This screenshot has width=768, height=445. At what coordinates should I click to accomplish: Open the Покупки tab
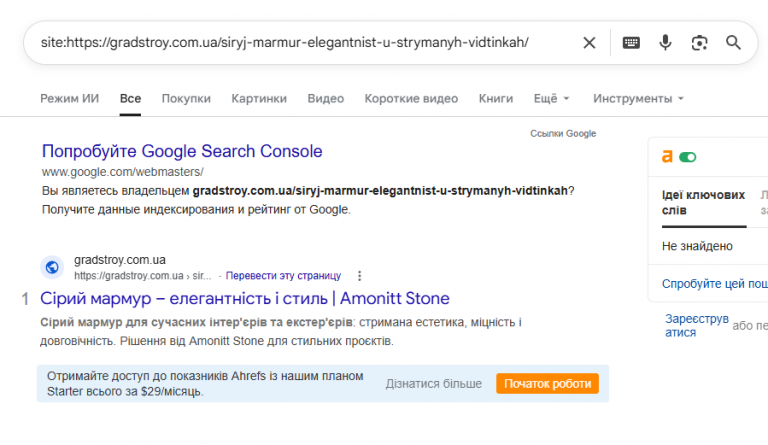tap(186, 98)
